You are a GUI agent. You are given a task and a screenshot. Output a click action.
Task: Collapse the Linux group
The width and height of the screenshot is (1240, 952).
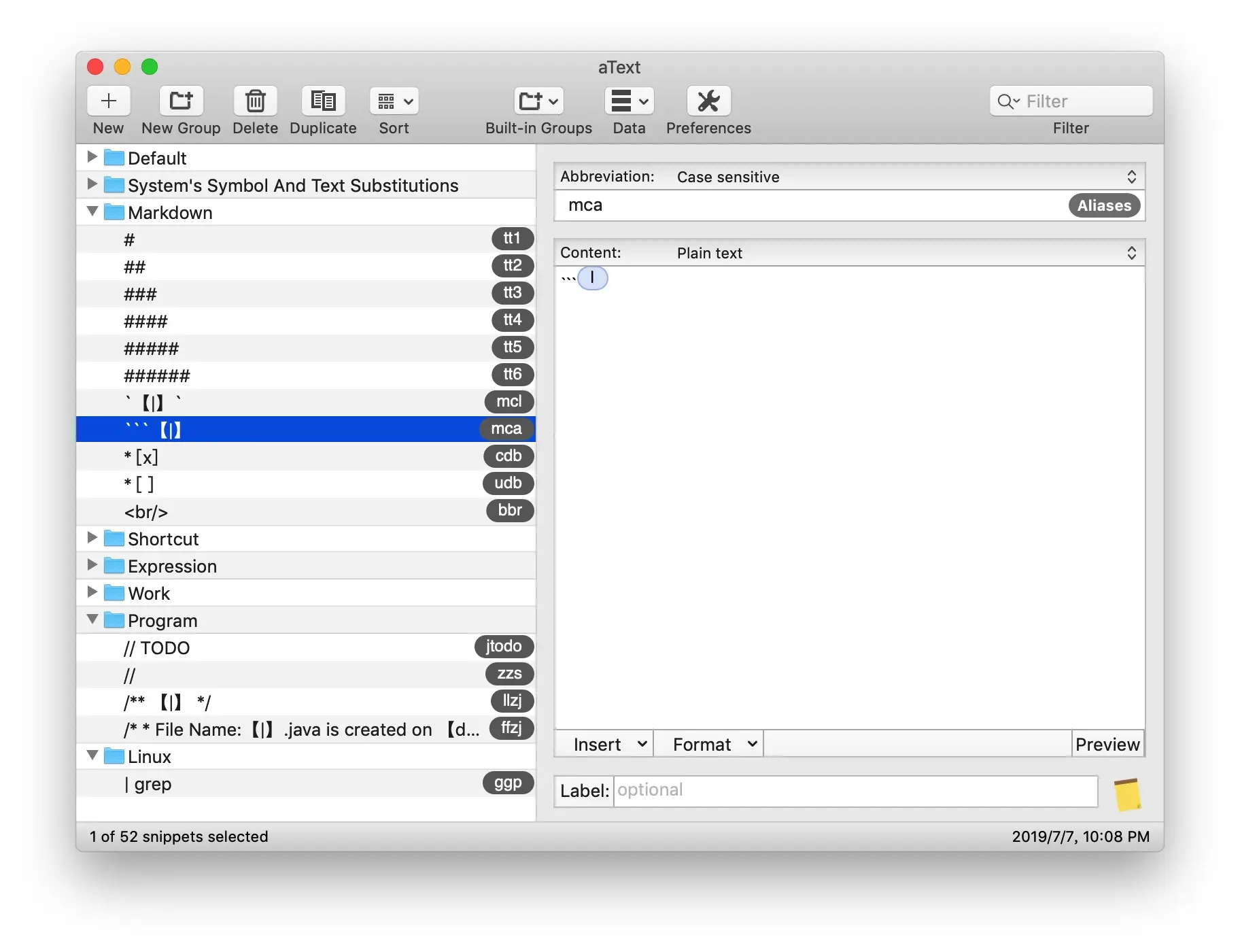pos(92,755)
